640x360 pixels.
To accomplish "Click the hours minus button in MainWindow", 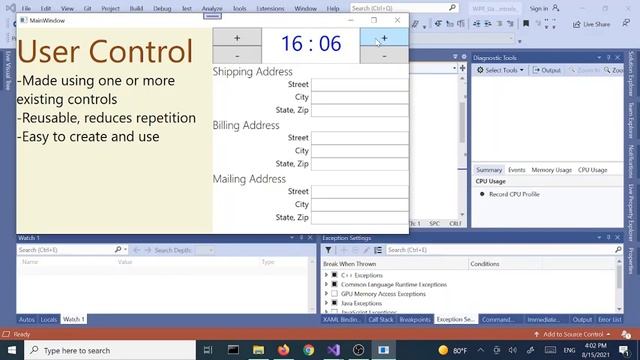I will [x=237, y=55].
